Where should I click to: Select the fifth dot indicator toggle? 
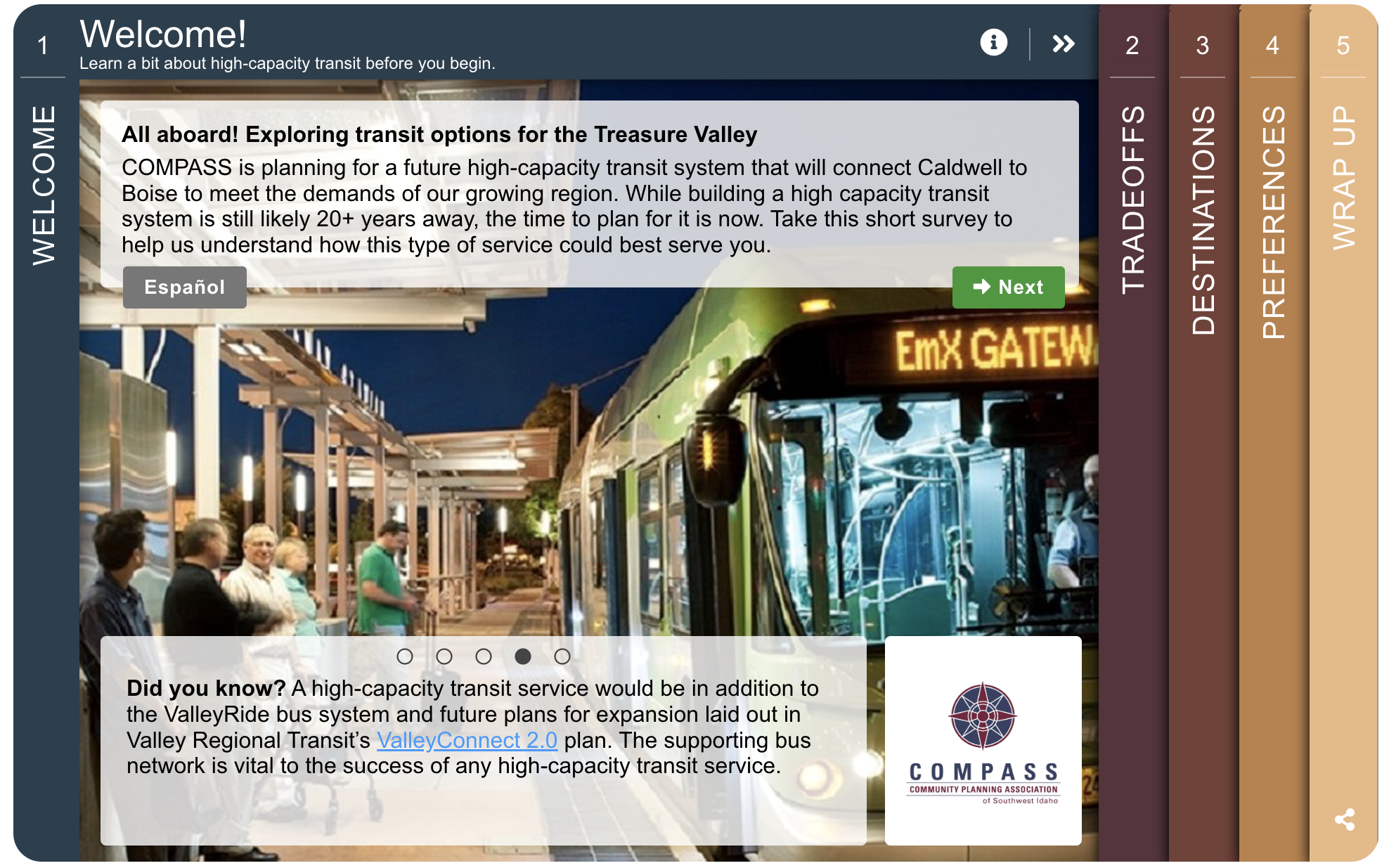click(560, 657)
